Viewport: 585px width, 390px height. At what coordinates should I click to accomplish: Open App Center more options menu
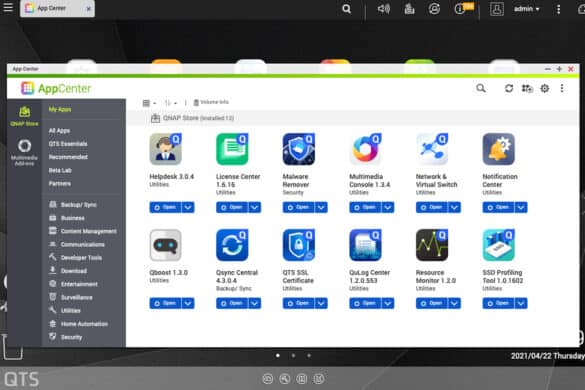click(562, 88)
